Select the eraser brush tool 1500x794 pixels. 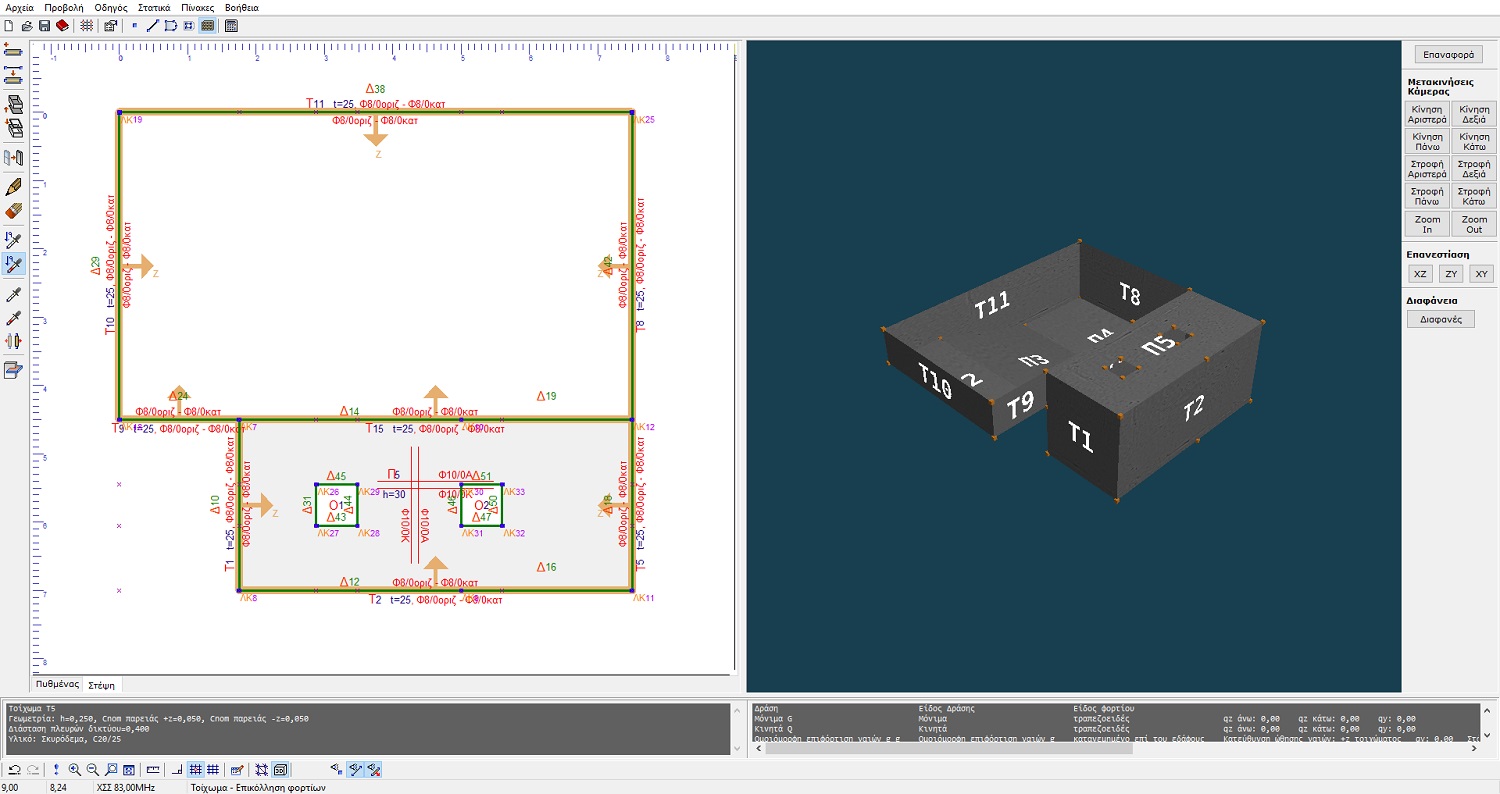click(14, 211)
